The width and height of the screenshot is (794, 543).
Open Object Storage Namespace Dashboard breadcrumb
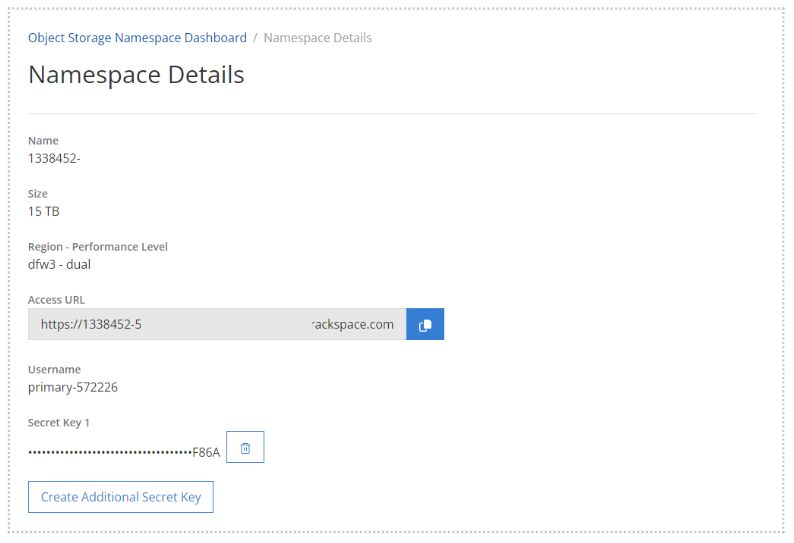(137, 38)
